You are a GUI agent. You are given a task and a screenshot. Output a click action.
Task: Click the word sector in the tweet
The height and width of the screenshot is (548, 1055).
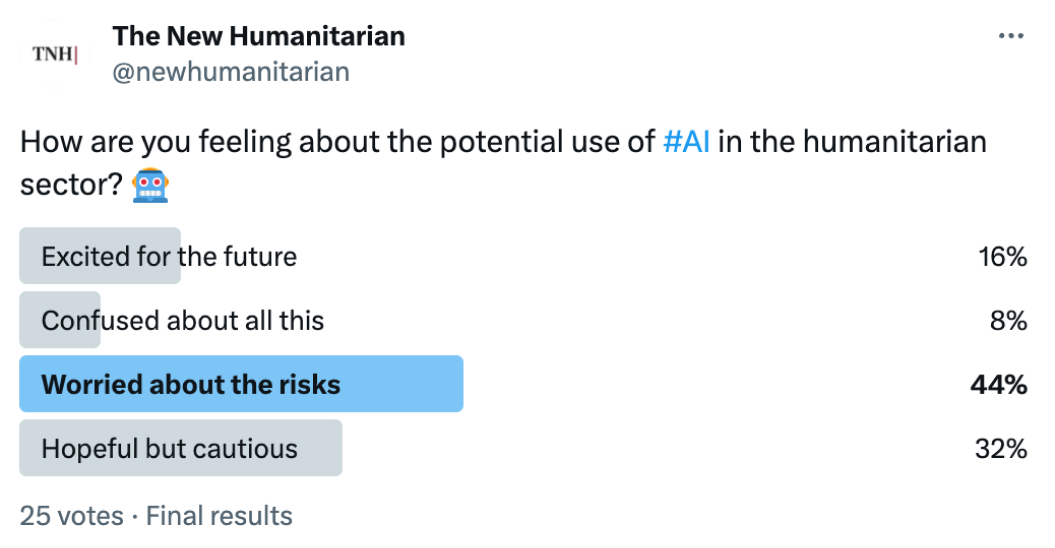coord(71,184)
